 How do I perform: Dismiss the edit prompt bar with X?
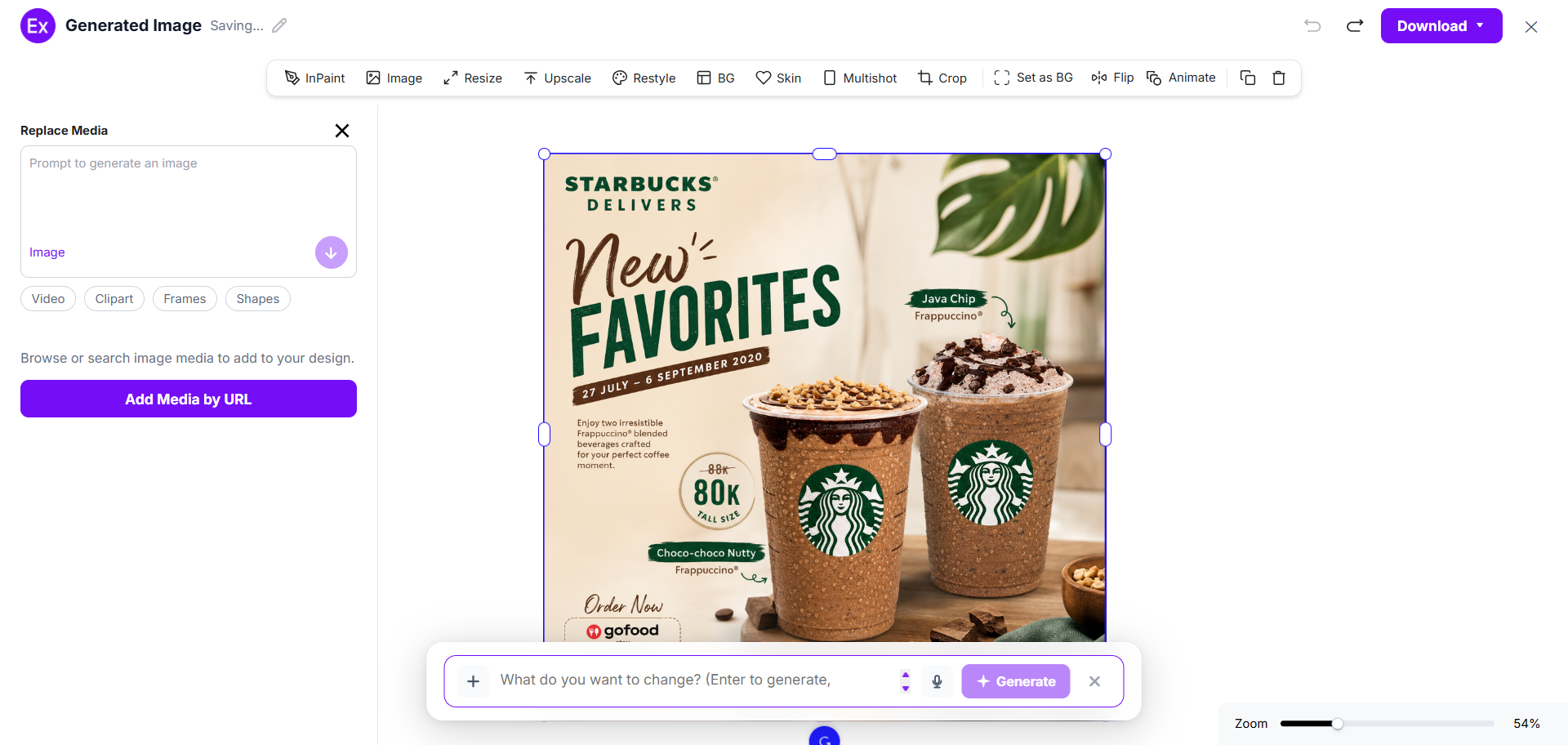click(1095, 681)
